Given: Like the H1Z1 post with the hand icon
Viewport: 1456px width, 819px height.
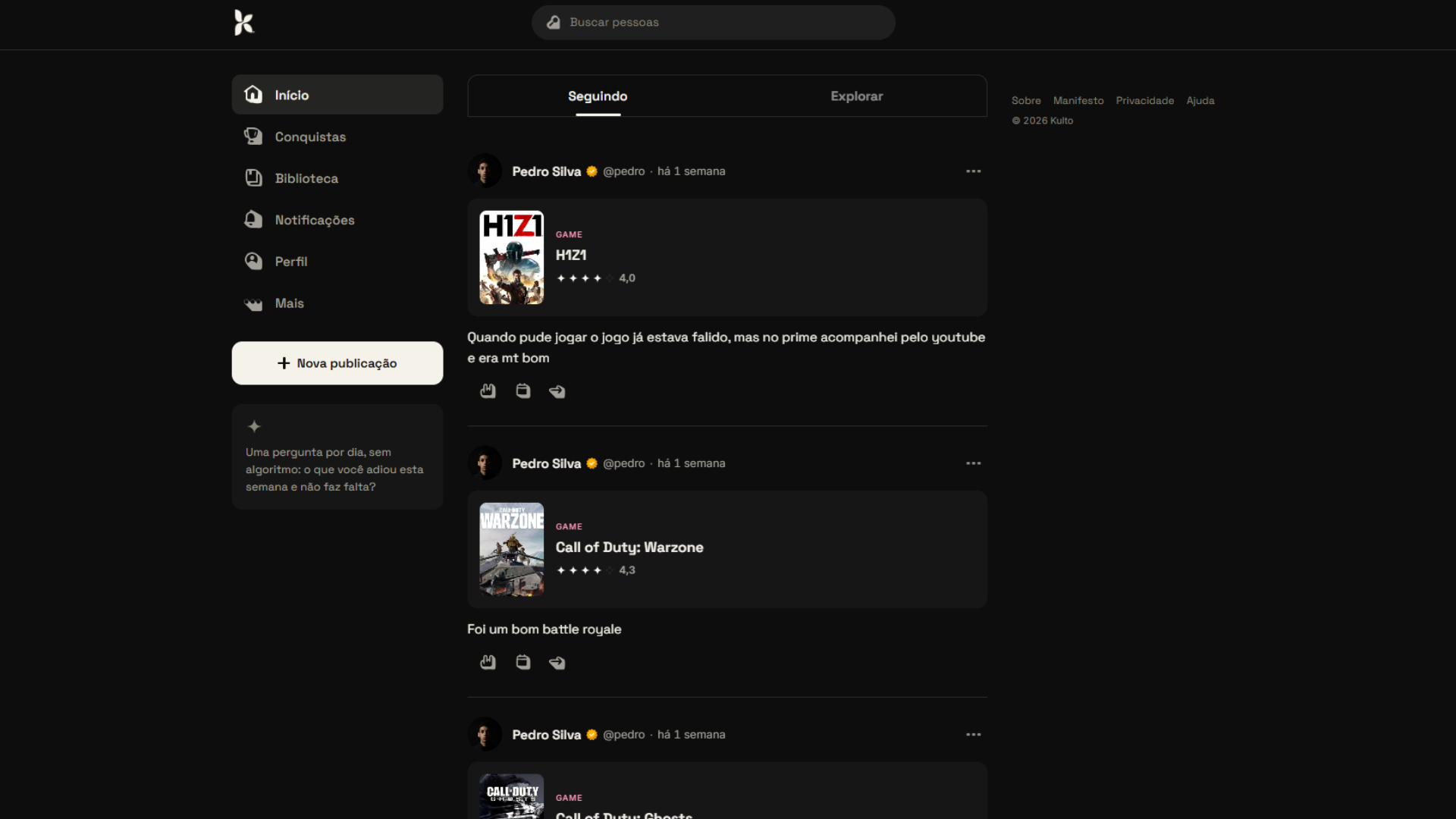Looking at the screenshot, I should [x=488, y=391].
